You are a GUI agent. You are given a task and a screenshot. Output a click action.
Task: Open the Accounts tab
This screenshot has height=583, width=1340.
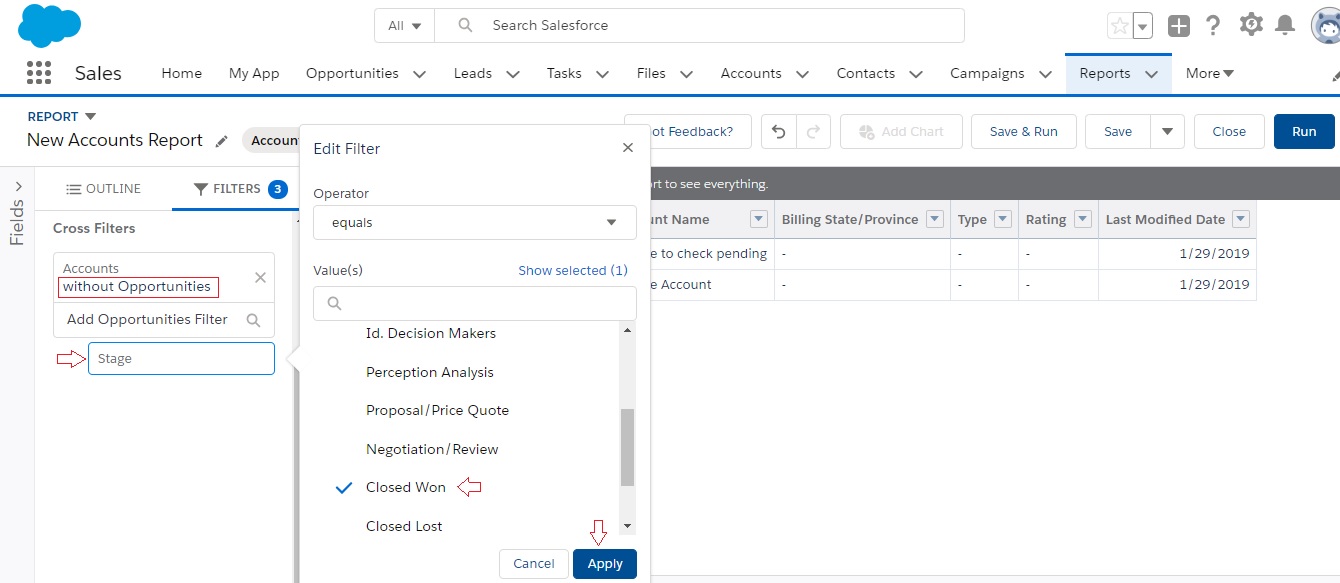click(x=751, y=73)
